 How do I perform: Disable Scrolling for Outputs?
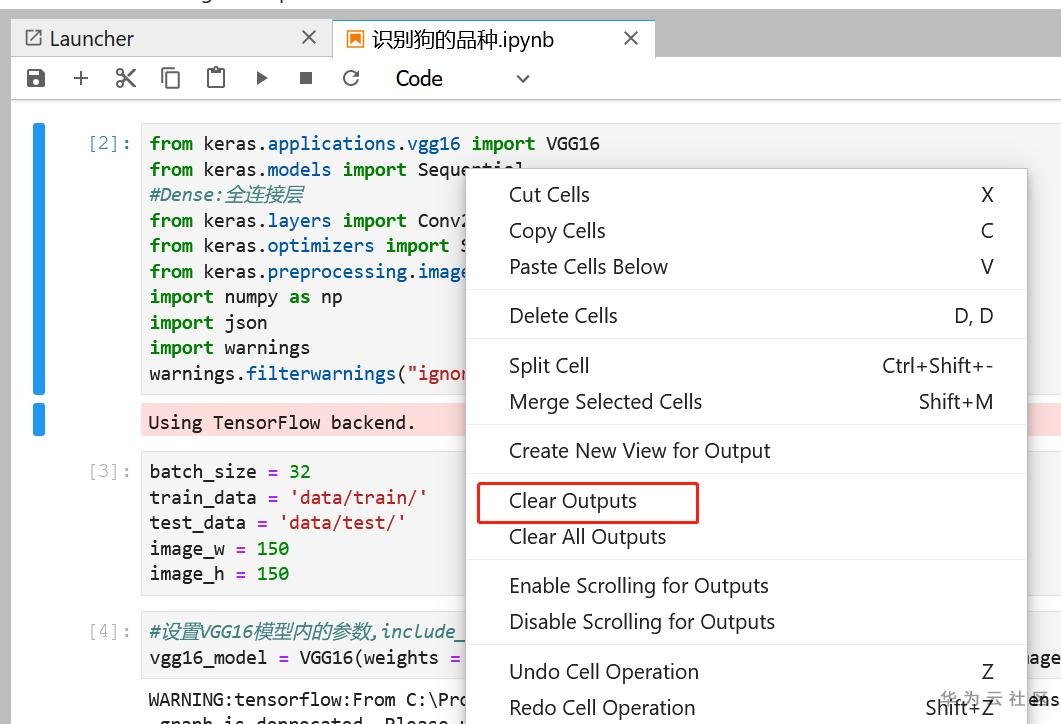point(641,622)
